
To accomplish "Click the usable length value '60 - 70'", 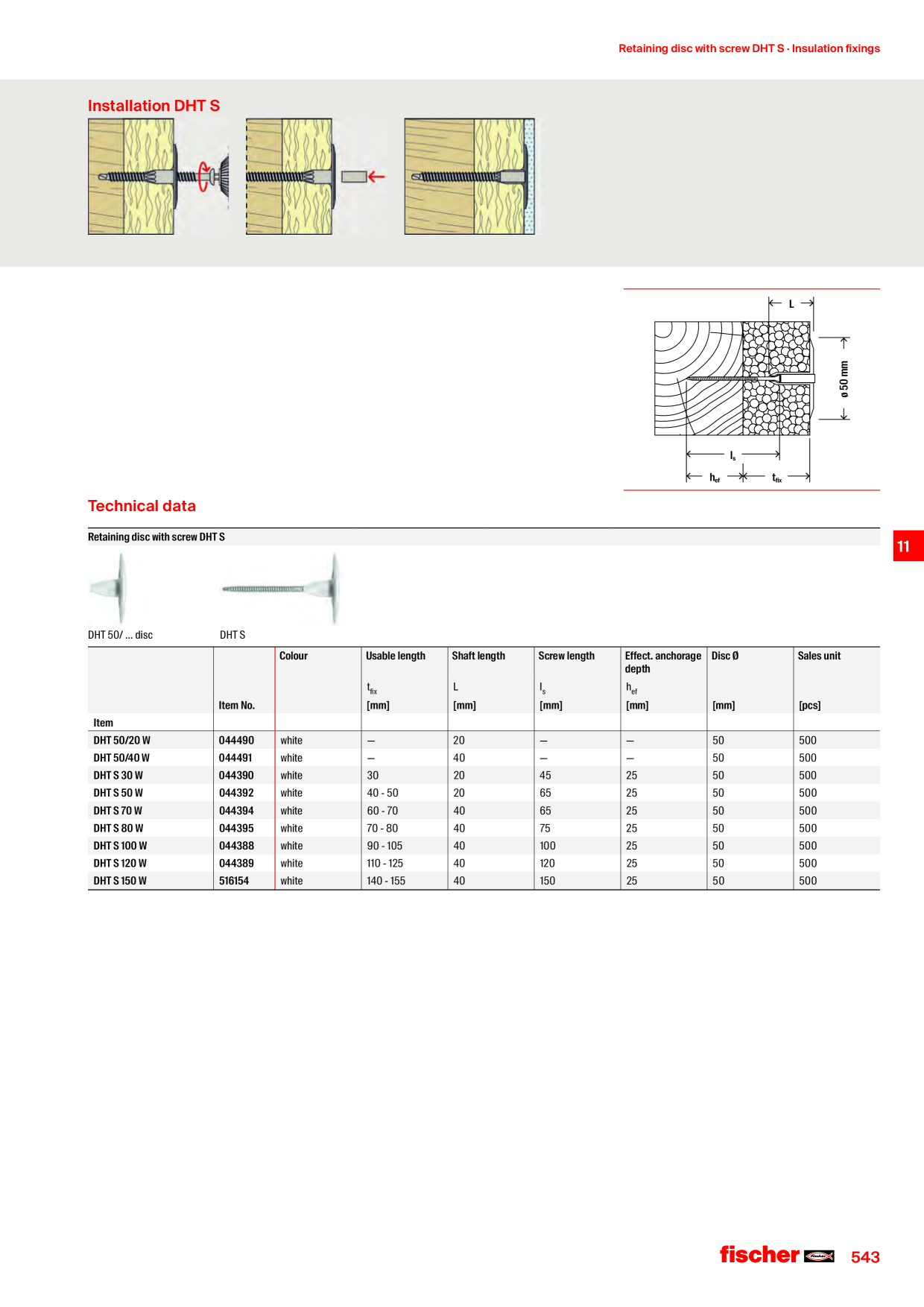I will point(382,811).
